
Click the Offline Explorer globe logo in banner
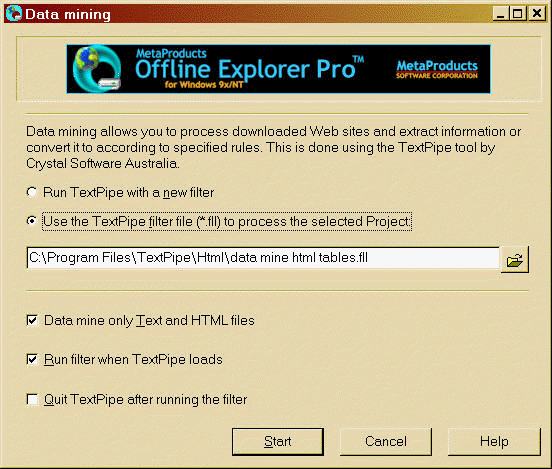click(97, 69)
